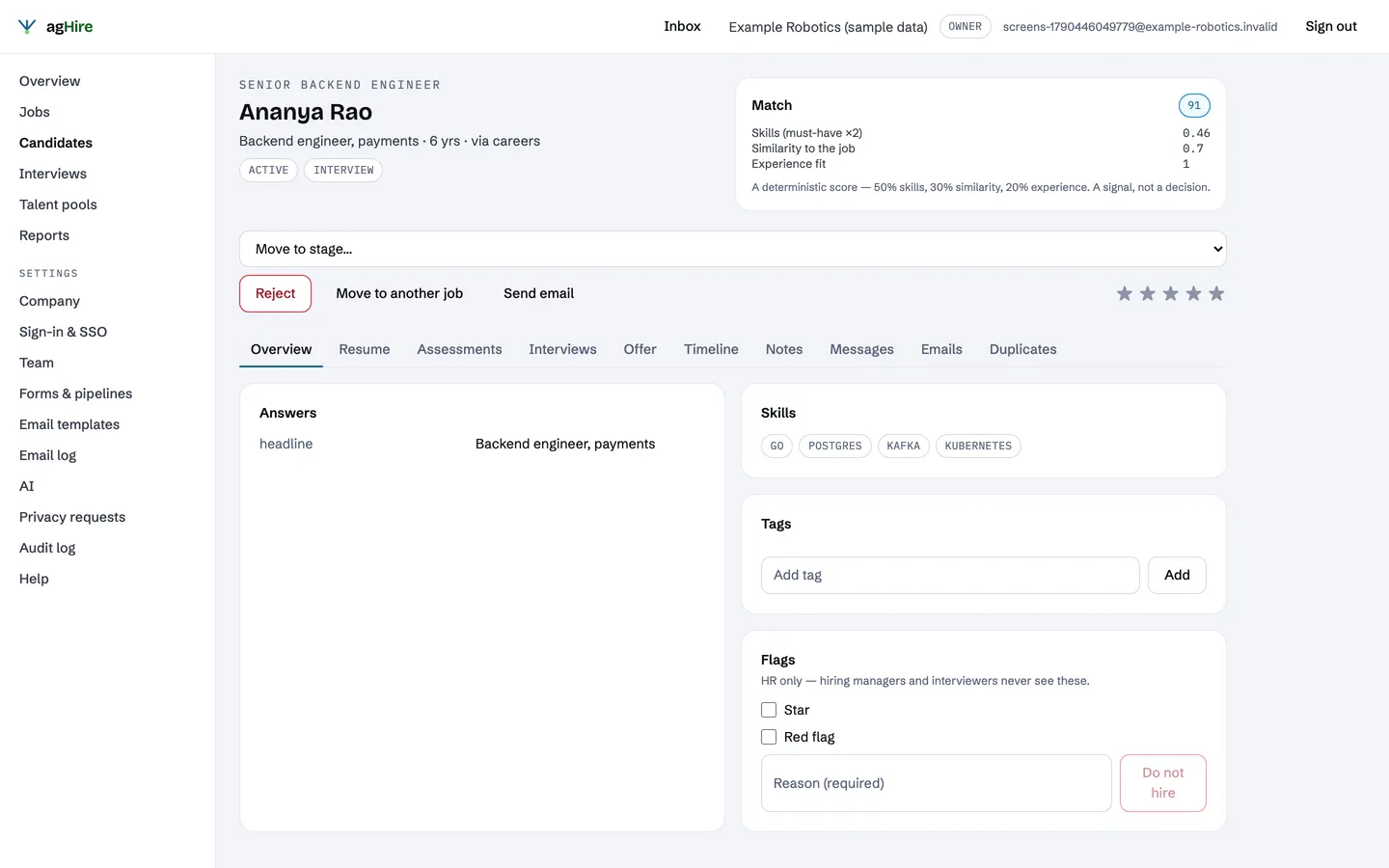
Task: Open the Reports page
Action: [x=44, y=235]
